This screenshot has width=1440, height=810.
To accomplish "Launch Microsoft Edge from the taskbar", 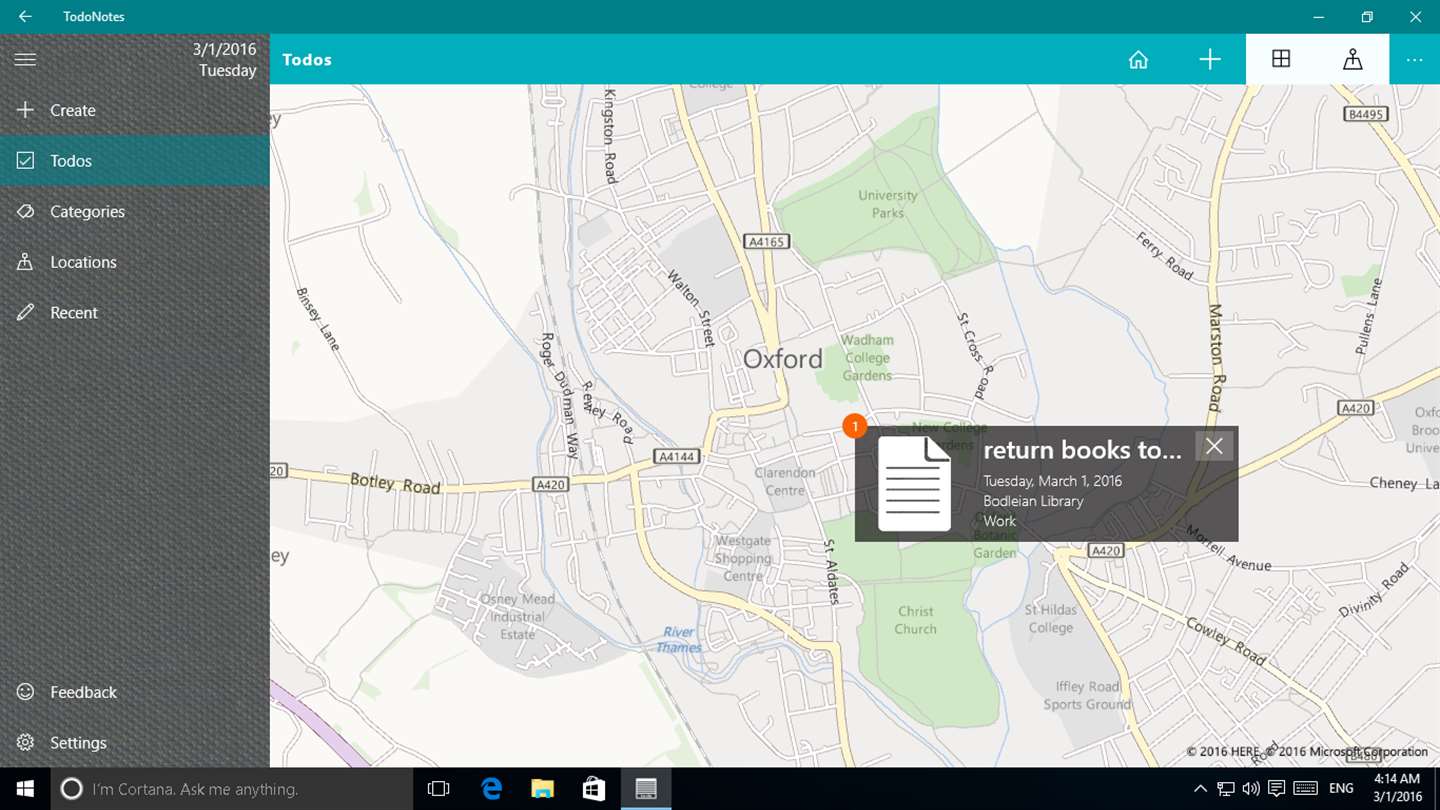I will [491, 789].
